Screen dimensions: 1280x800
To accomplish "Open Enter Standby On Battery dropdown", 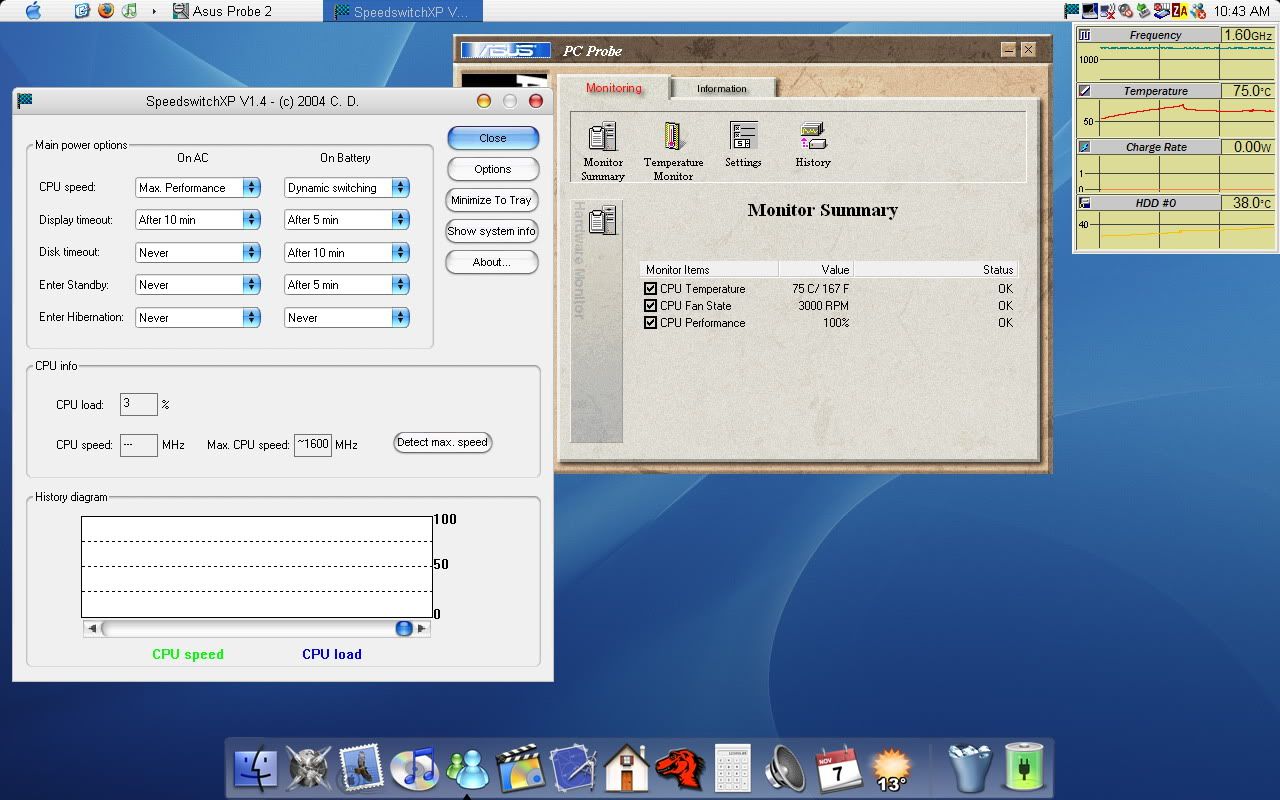I will click(347, 285).
